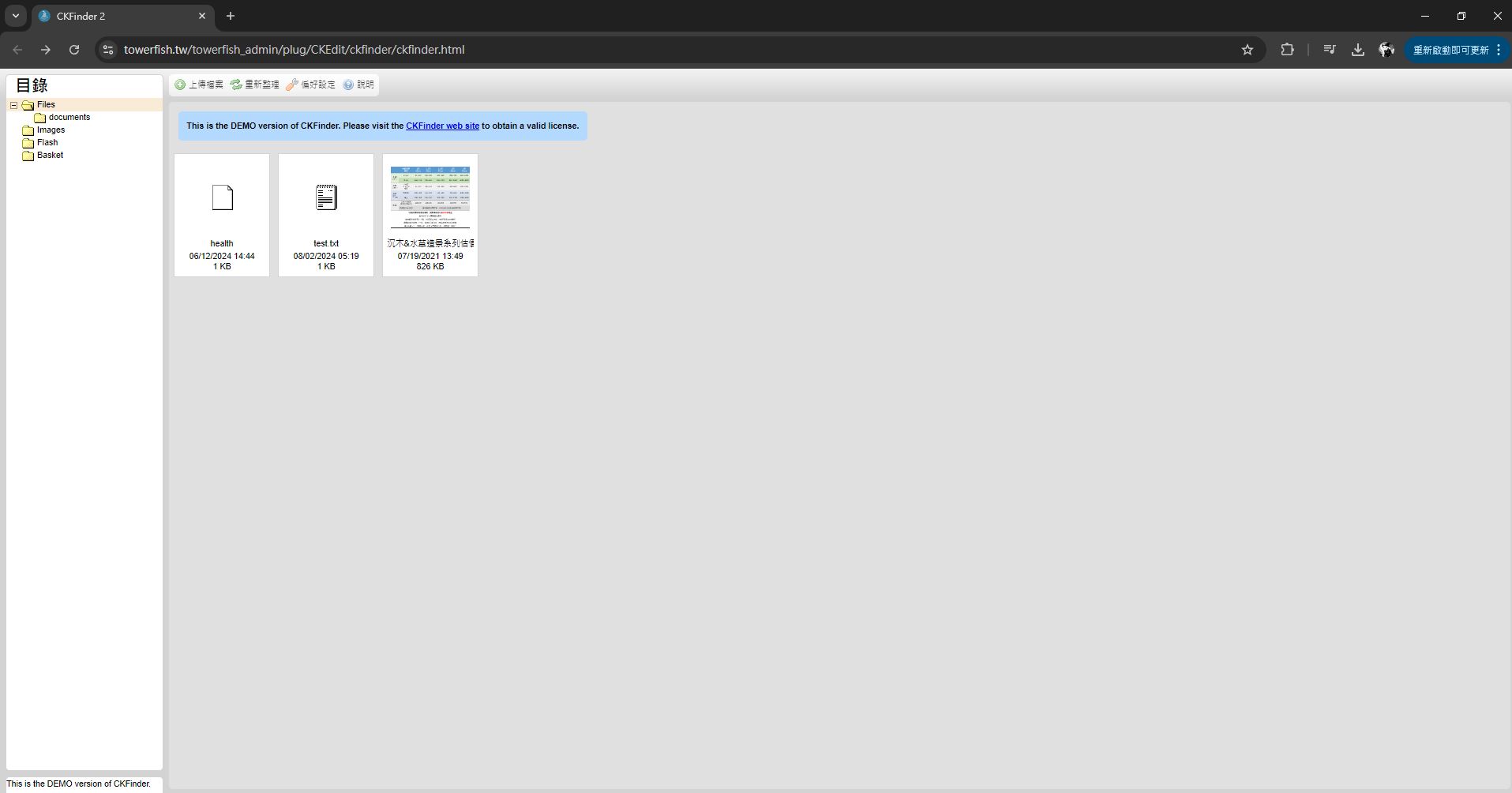1512x793 pixels.
Task: Open the Chrome three-dot menu
Action: click(1499, 50)
